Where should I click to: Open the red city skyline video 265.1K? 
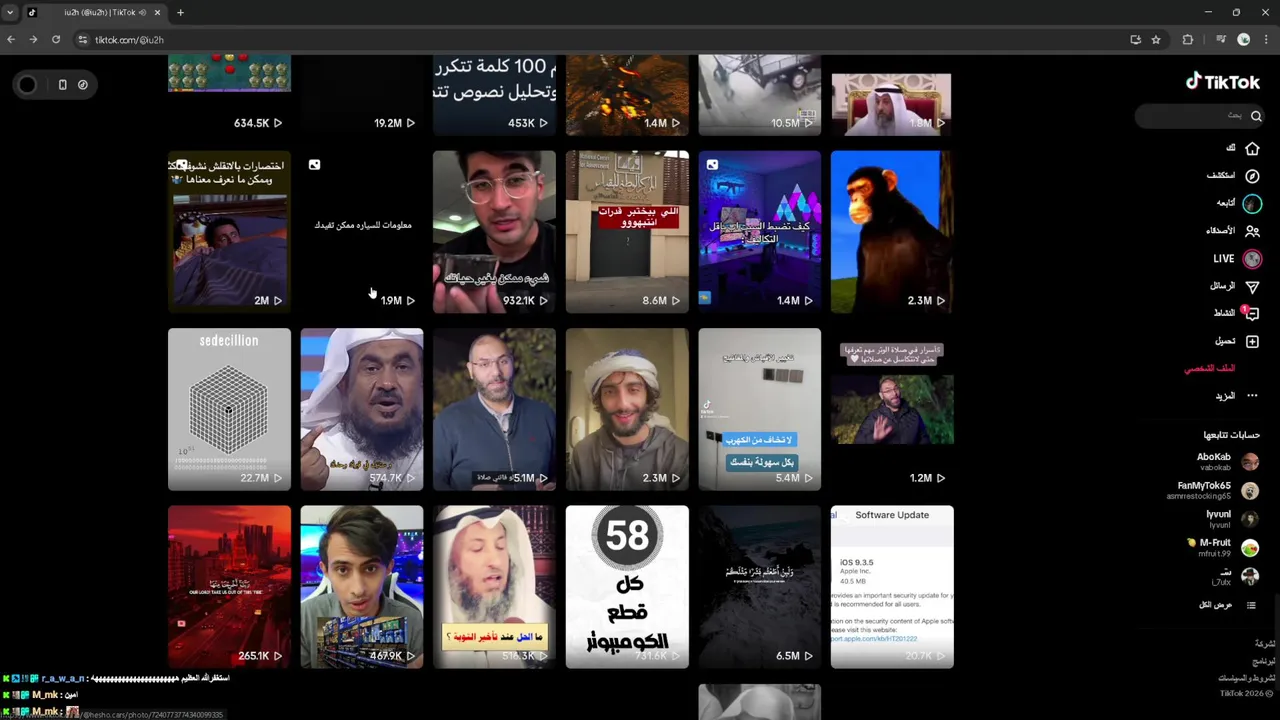229,587
